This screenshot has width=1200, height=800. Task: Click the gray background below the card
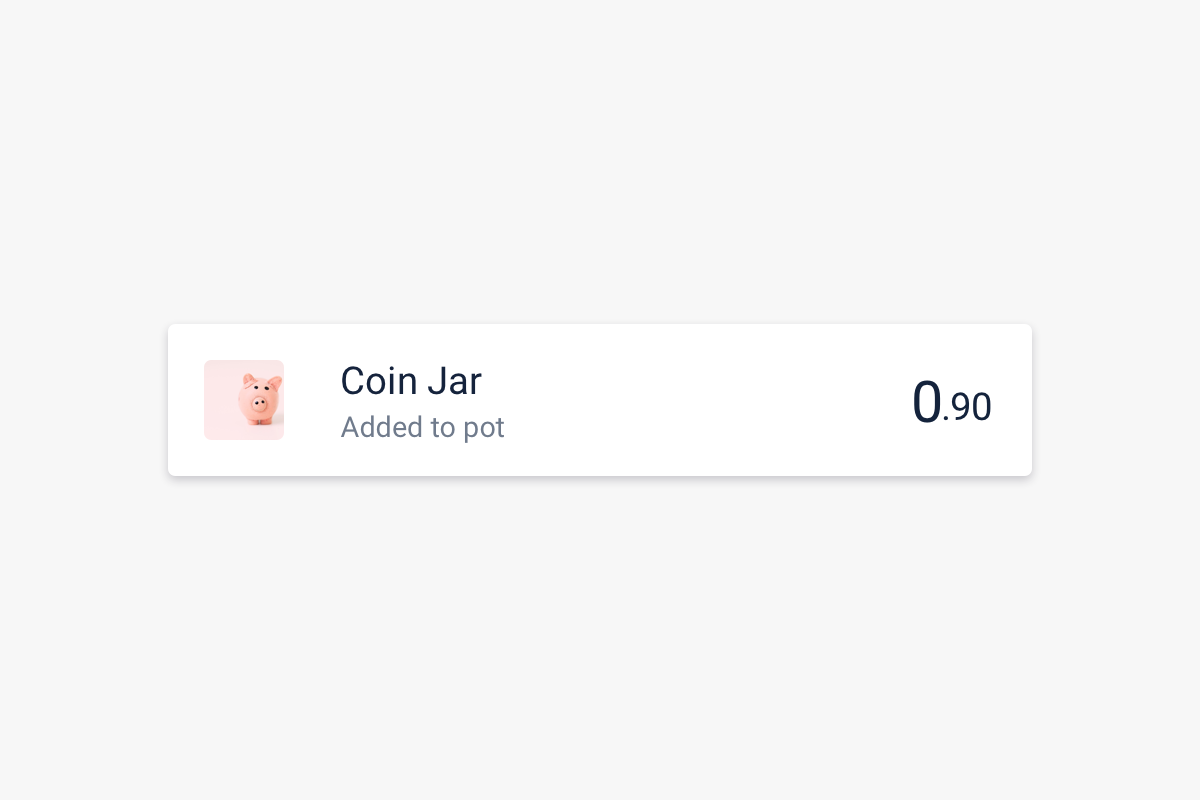(x=600, y=640)
